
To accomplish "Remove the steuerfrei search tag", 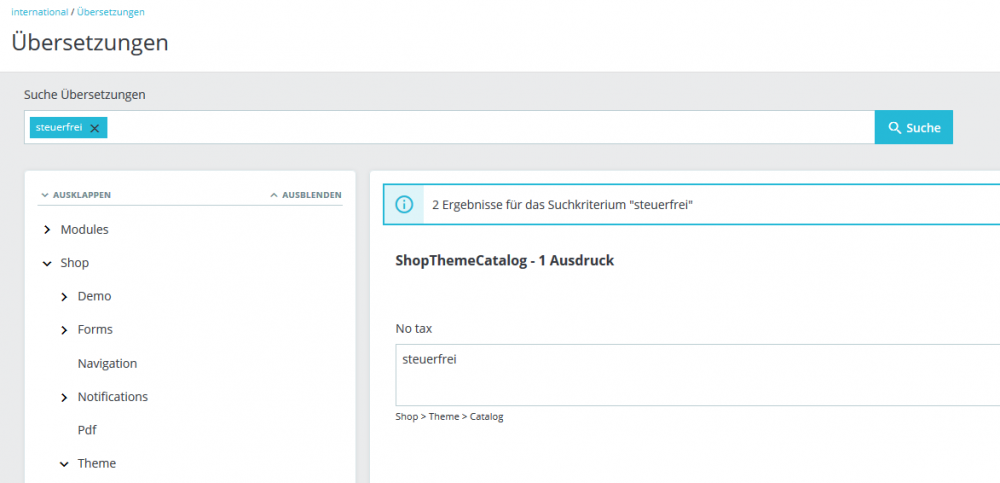I will click(94, 128).
